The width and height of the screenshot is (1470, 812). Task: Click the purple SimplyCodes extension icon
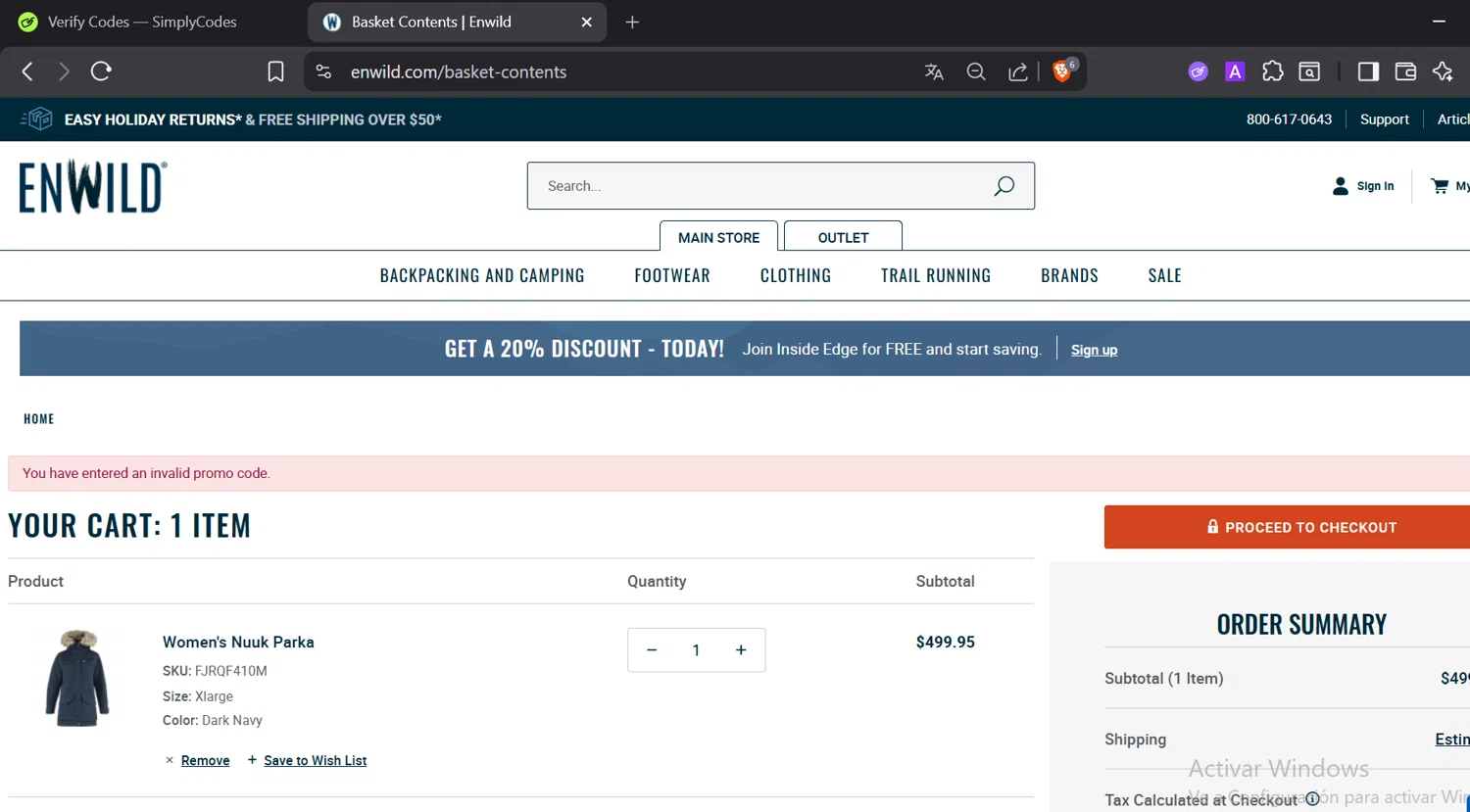1198,72
